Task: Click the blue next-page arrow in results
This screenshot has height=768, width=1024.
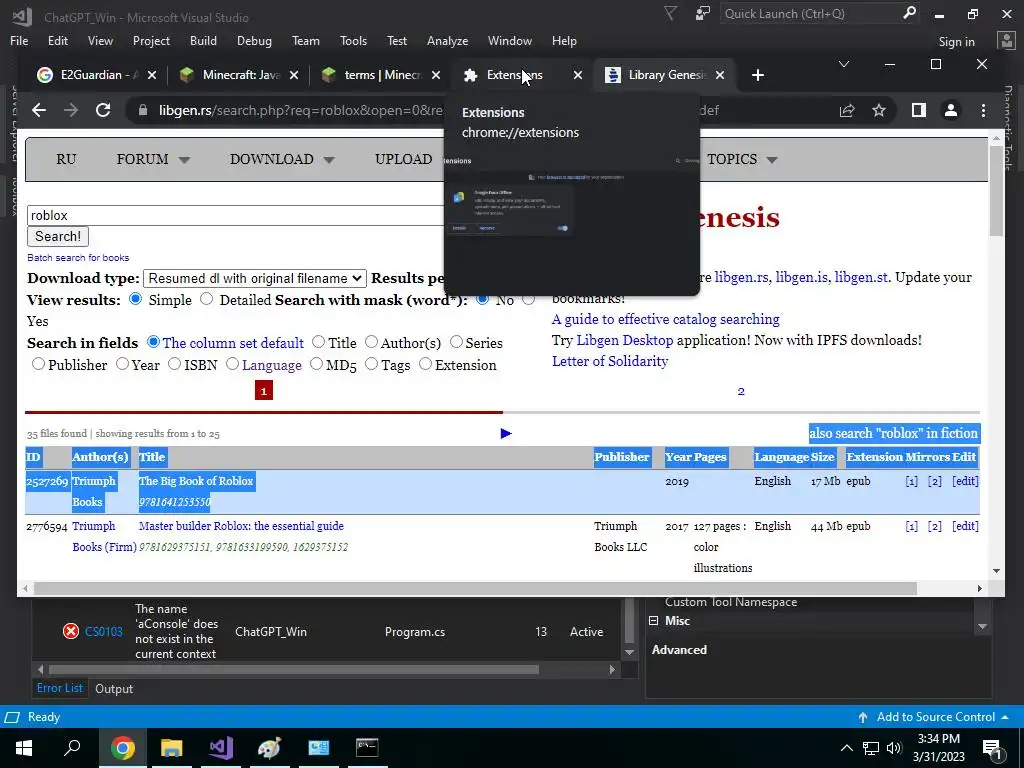Action: [505, 434]
